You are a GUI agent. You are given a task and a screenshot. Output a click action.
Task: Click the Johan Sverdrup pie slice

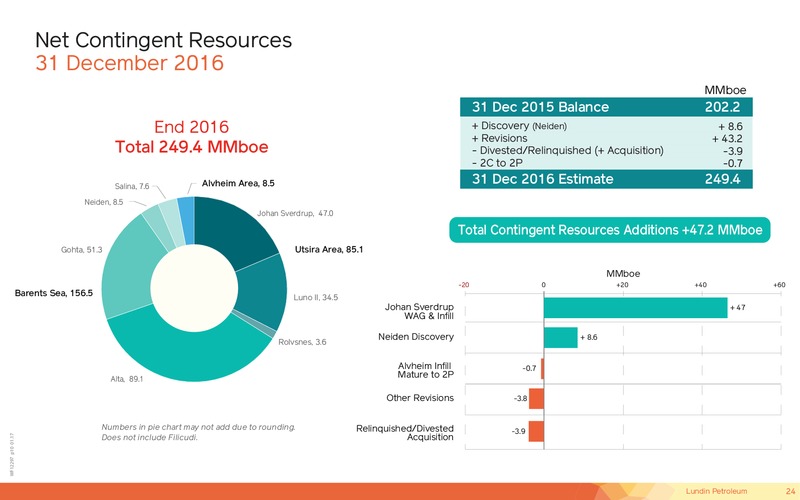pyautogui.click(x=234, y=230)
